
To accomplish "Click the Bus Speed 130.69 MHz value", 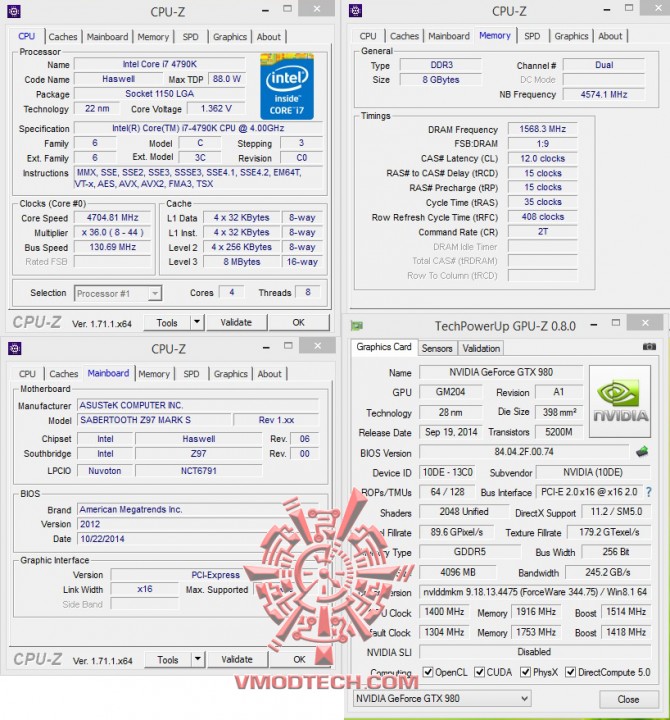I will [x=113, y=247].
